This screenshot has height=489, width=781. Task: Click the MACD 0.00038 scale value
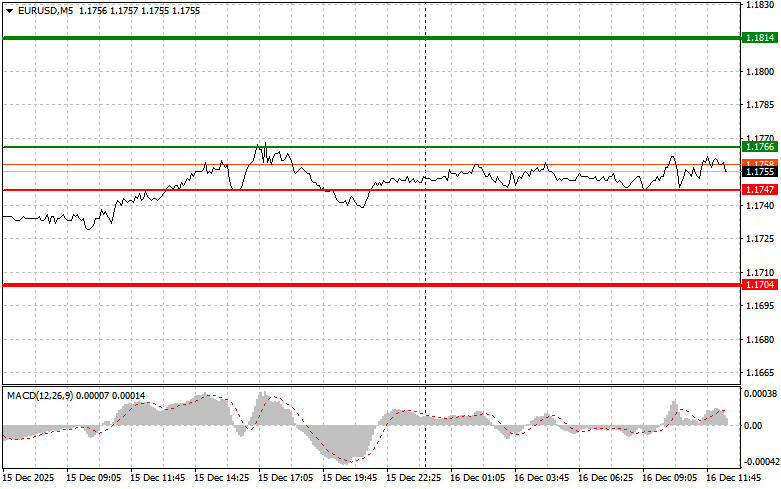click(760, 394)
